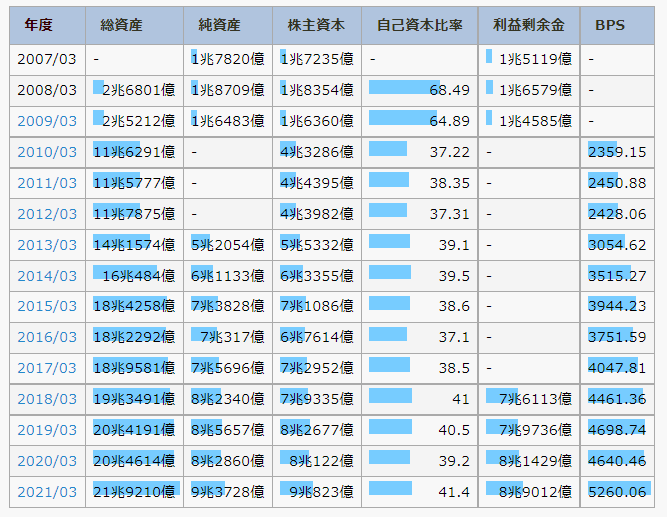The image size is (667, 517).
Task: Click the 5260.06 BPS value
Action: pyautogui.click(x=617, y=492)
